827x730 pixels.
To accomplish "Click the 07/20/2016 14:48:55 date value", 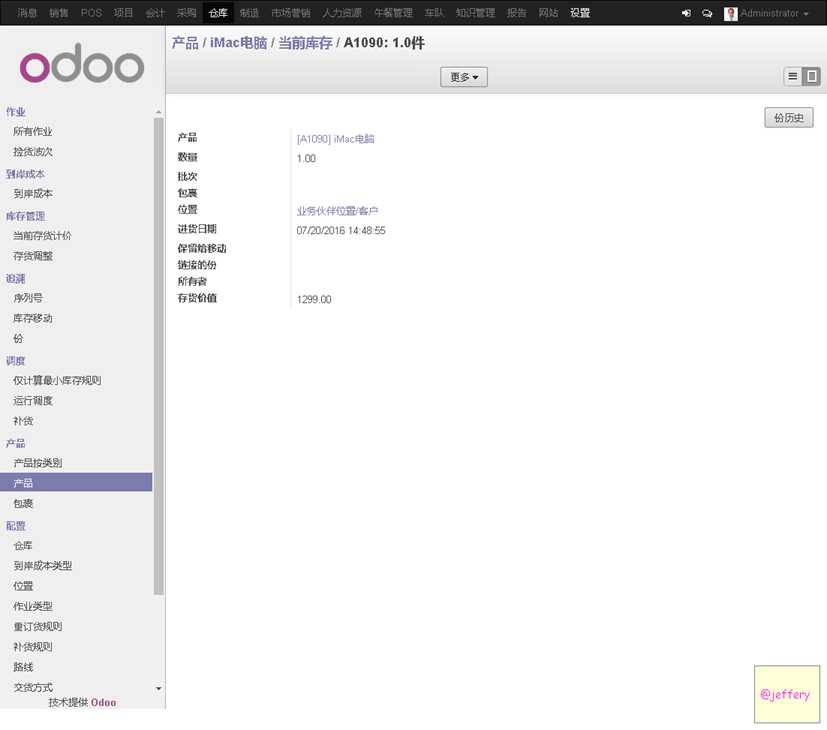I will tap(341, 230).
